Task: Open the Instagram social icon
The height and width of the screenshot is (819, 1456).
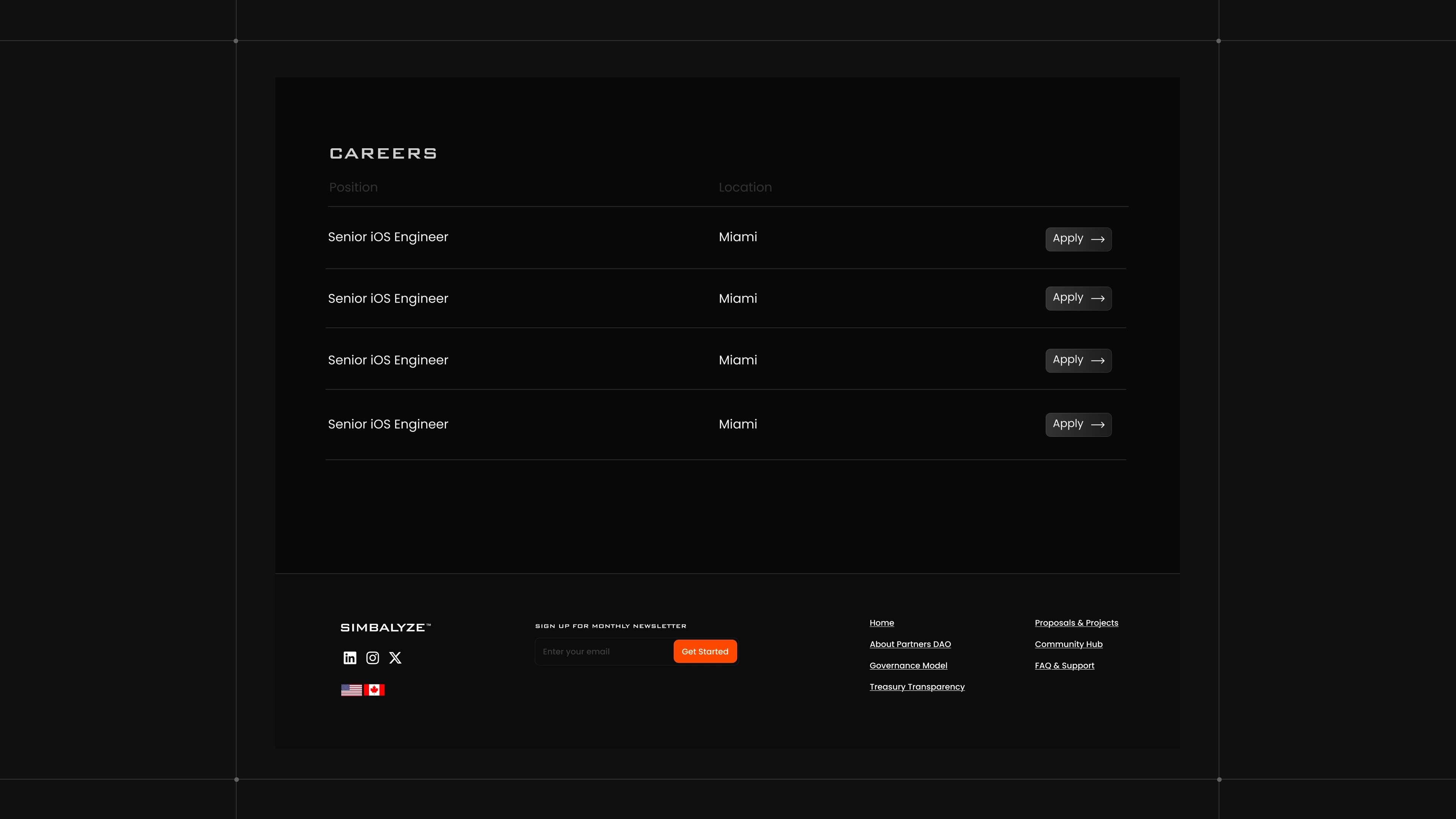Action: [372, 657]
